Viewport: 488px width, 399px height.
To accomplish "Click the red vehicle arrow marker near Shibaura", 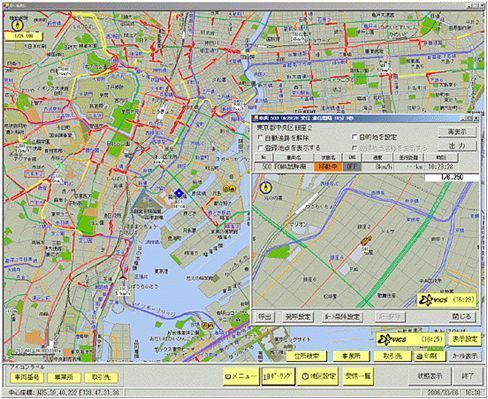I will click(123, 276).
